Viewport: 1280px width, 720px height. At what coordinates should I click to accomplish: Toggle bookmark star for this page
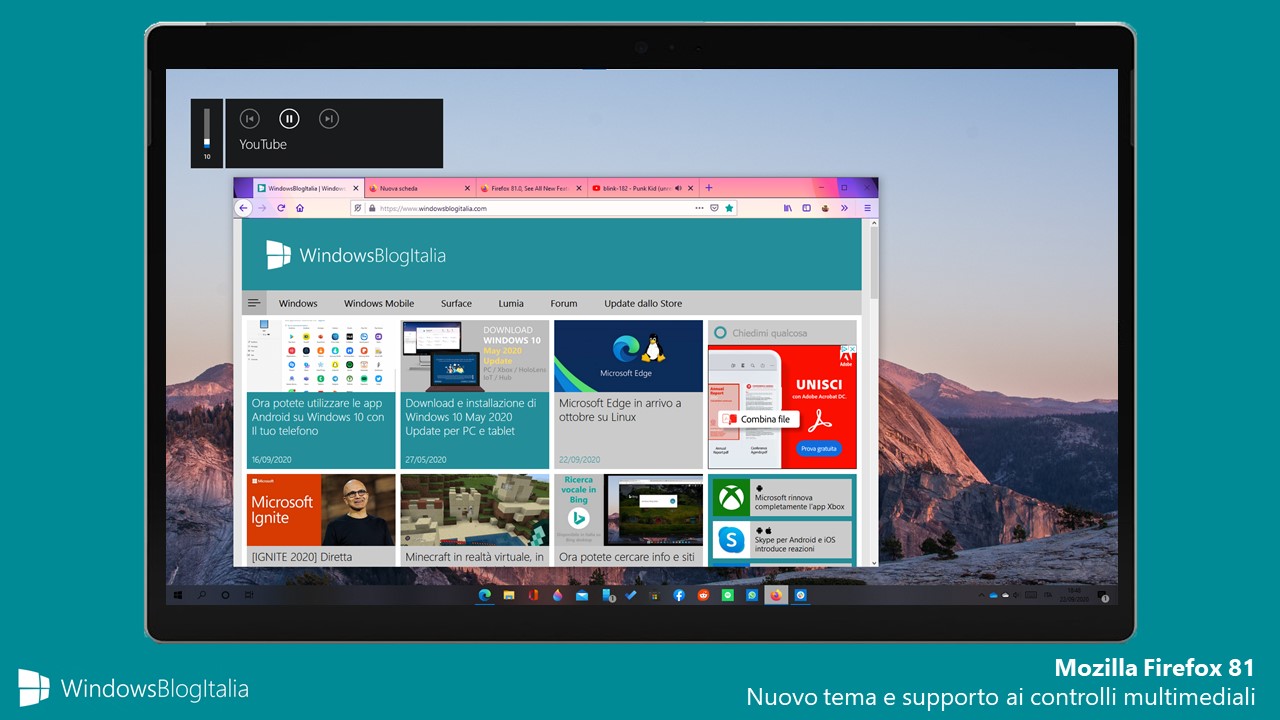pyautogui.click(x=729, y=208)
